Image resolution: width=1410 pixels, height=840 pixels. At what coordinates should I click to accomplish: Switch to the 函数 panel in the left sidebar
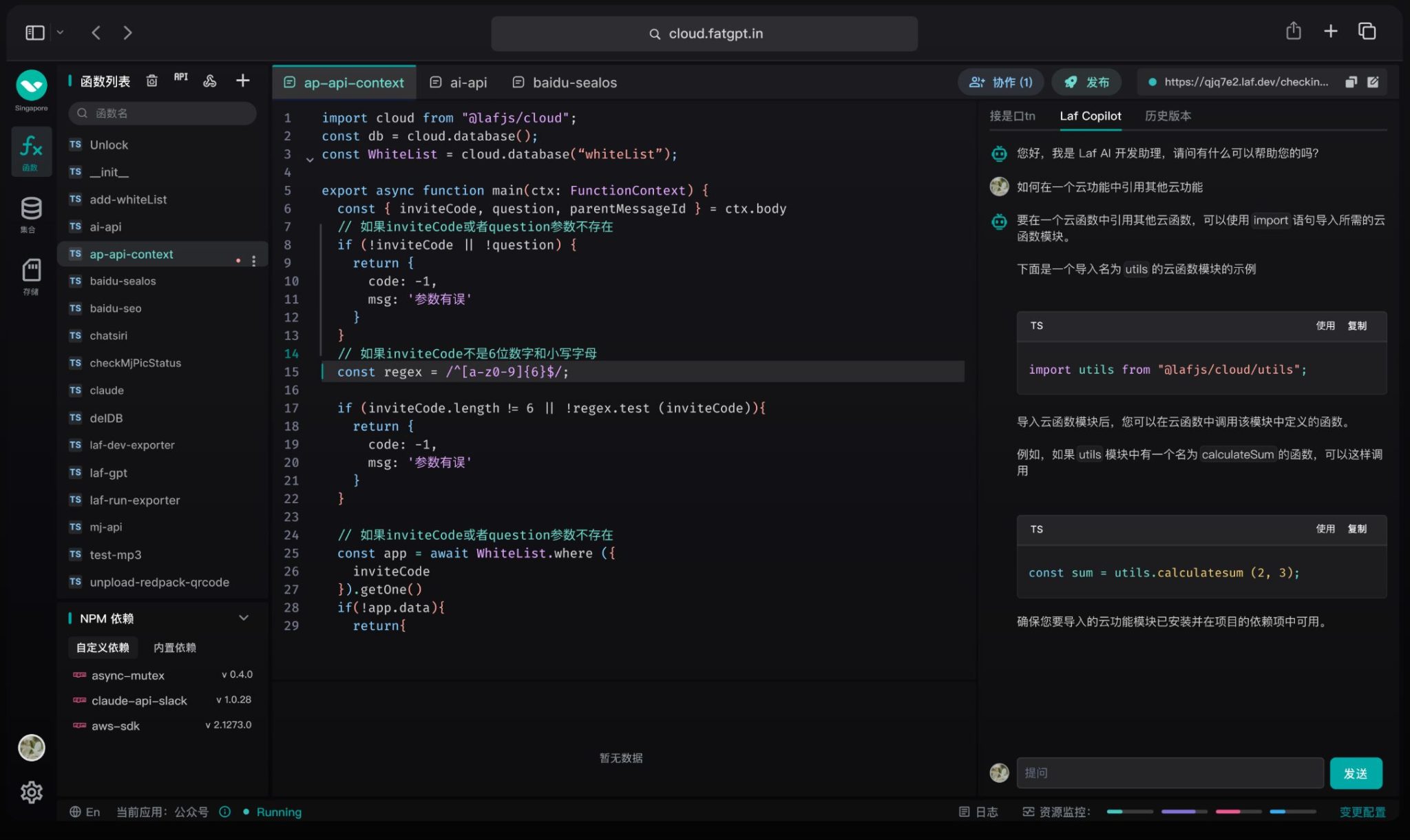pyautogui.click(x=31, y=151)
